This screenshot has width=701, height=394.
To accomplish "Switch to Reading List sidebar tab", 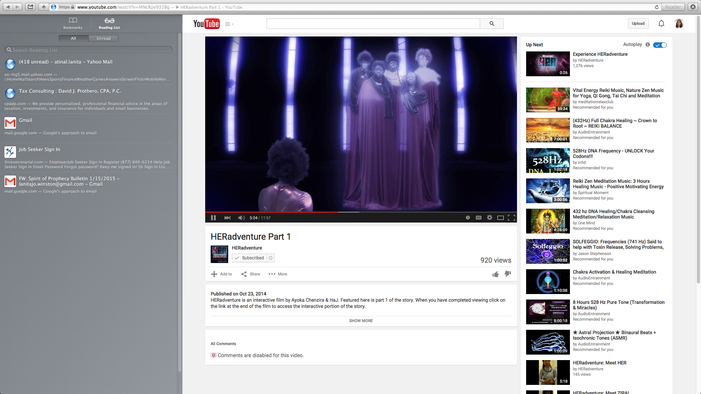I will (109, 23).
